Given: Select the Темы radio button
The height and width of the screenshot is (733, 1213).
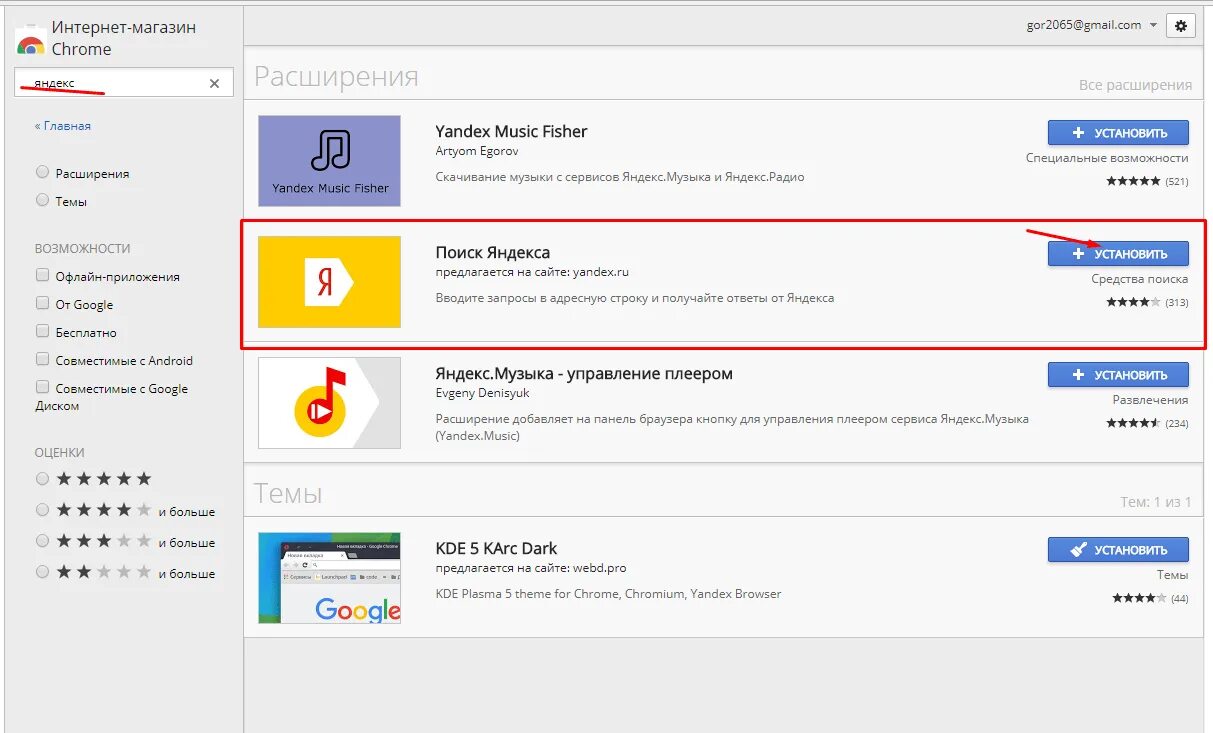Looking at the screenshot, I should pos(42,200).
